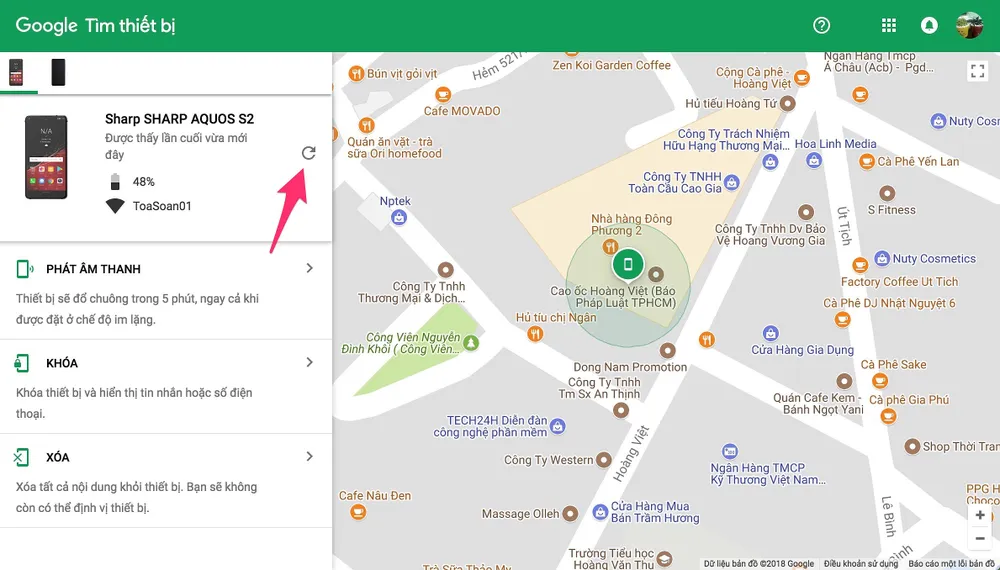Image resolution: width=1000 pixels, height=570 pixels.
Task: Click the KHÓA lock device icon
Action: [22, 363]
